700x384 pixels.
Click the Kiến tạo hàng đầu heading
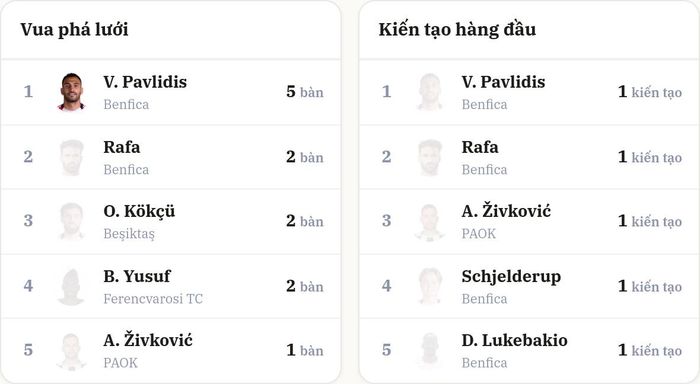(x=457, y=29)
